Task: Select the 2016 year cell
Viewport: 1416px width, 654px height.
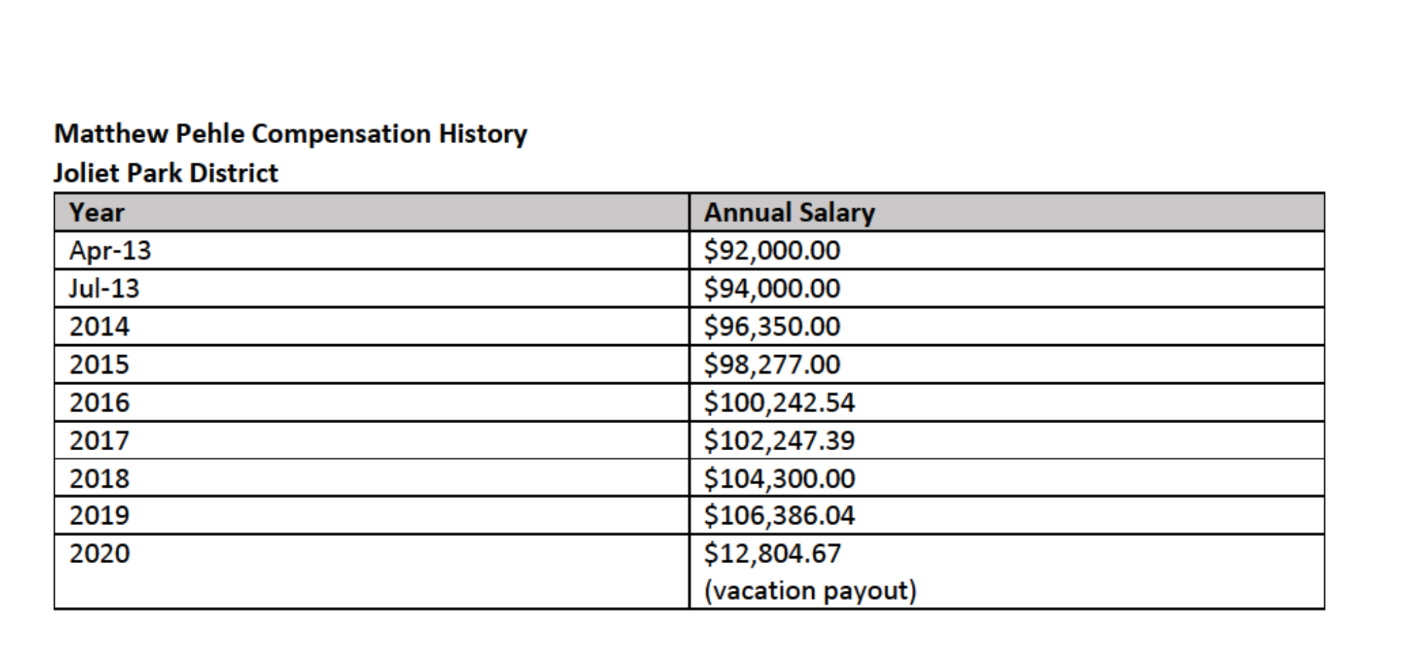Action: tap(99, 402)
